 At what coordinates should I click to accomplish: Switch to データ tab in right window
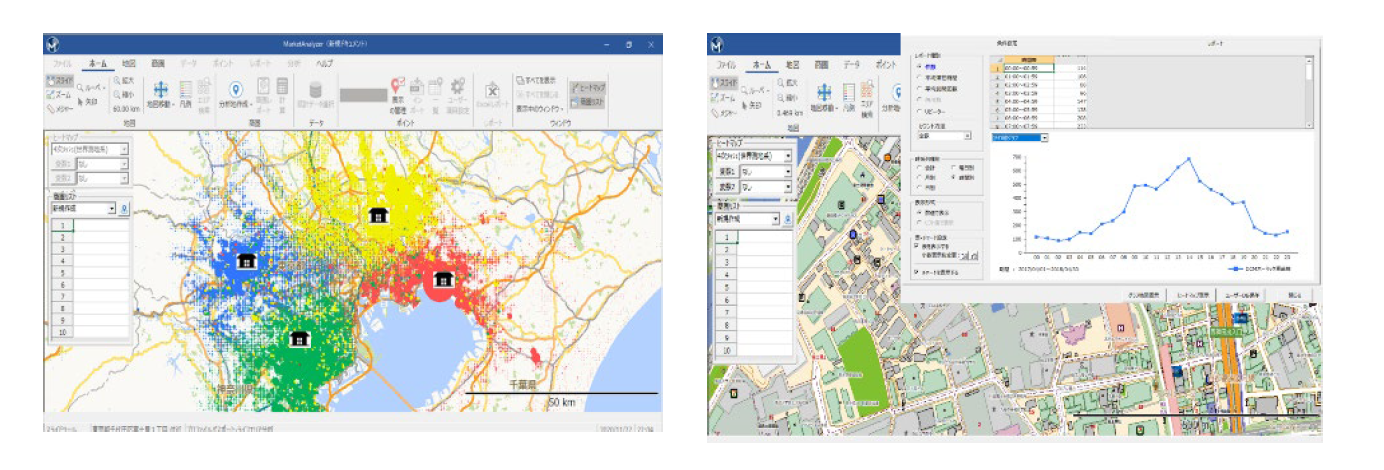[x=852, y=63]
